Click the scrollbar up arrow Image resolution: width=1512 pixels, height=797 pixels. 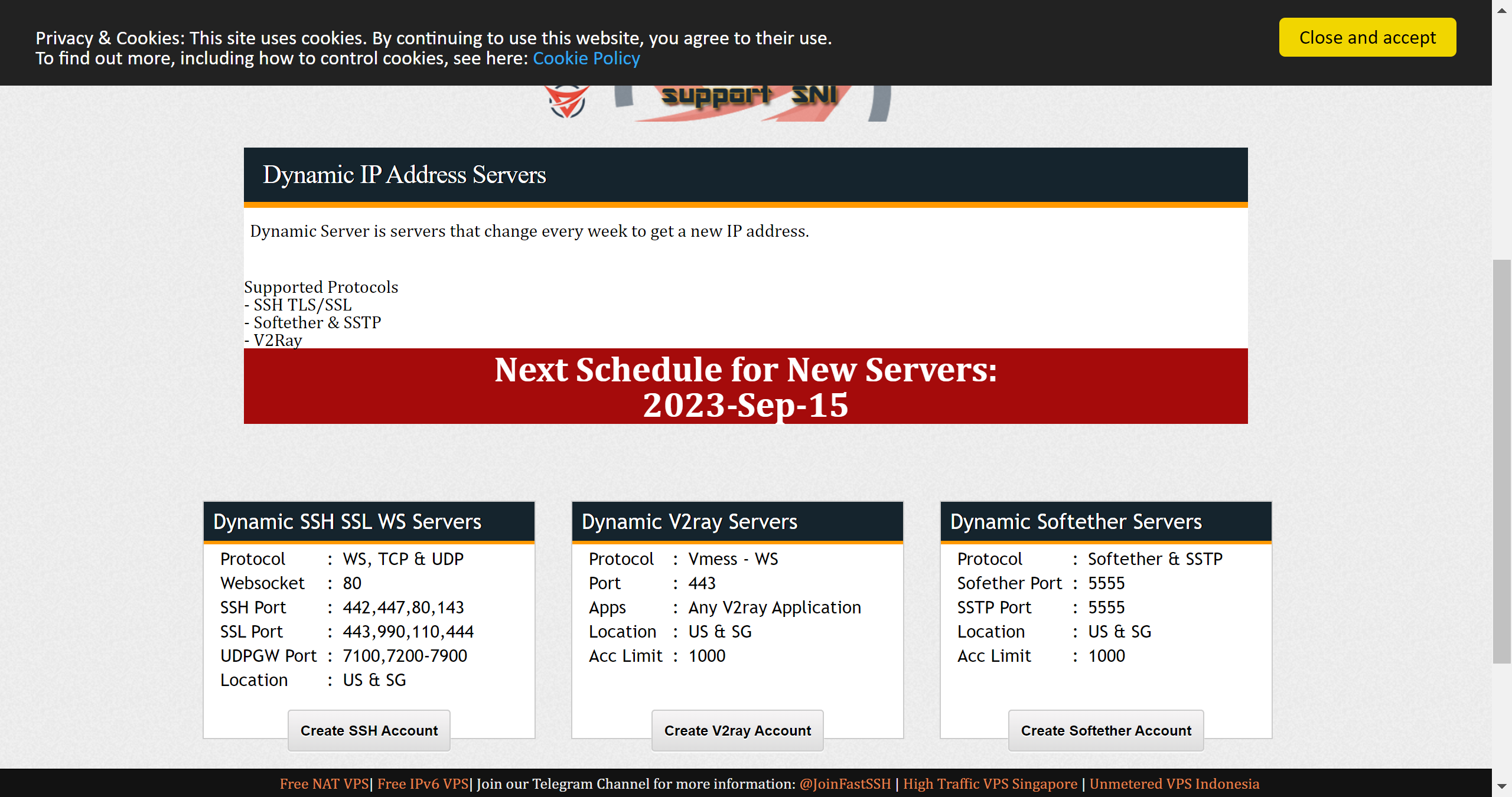point(1502,10)
